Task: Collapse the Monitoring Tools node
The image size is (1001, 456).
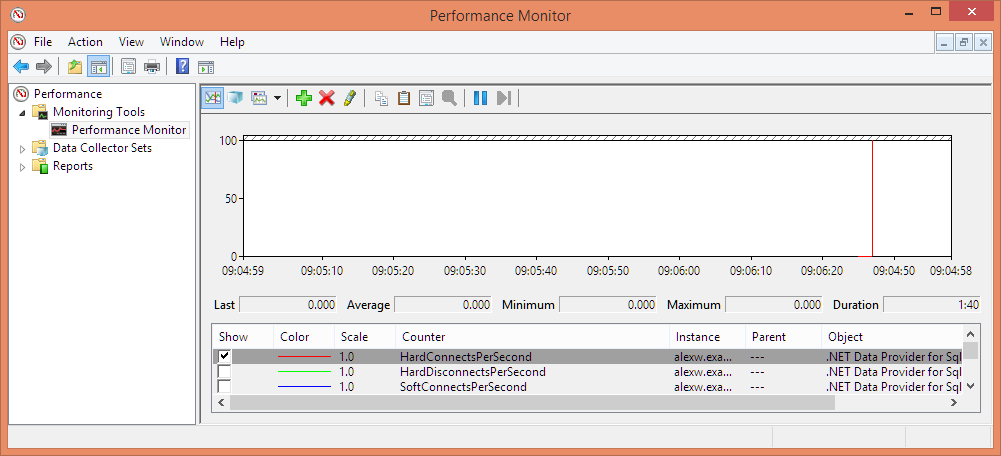Action: point(23,112)
